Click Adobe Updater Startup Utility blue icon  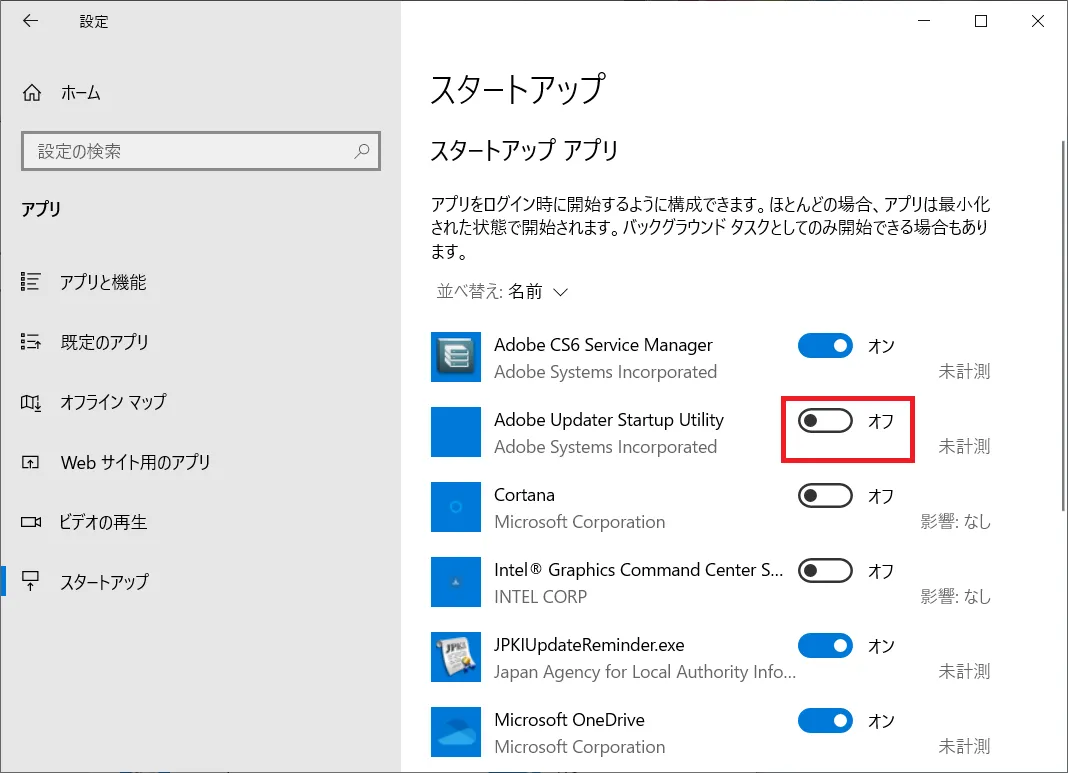[x=456, y=432]
